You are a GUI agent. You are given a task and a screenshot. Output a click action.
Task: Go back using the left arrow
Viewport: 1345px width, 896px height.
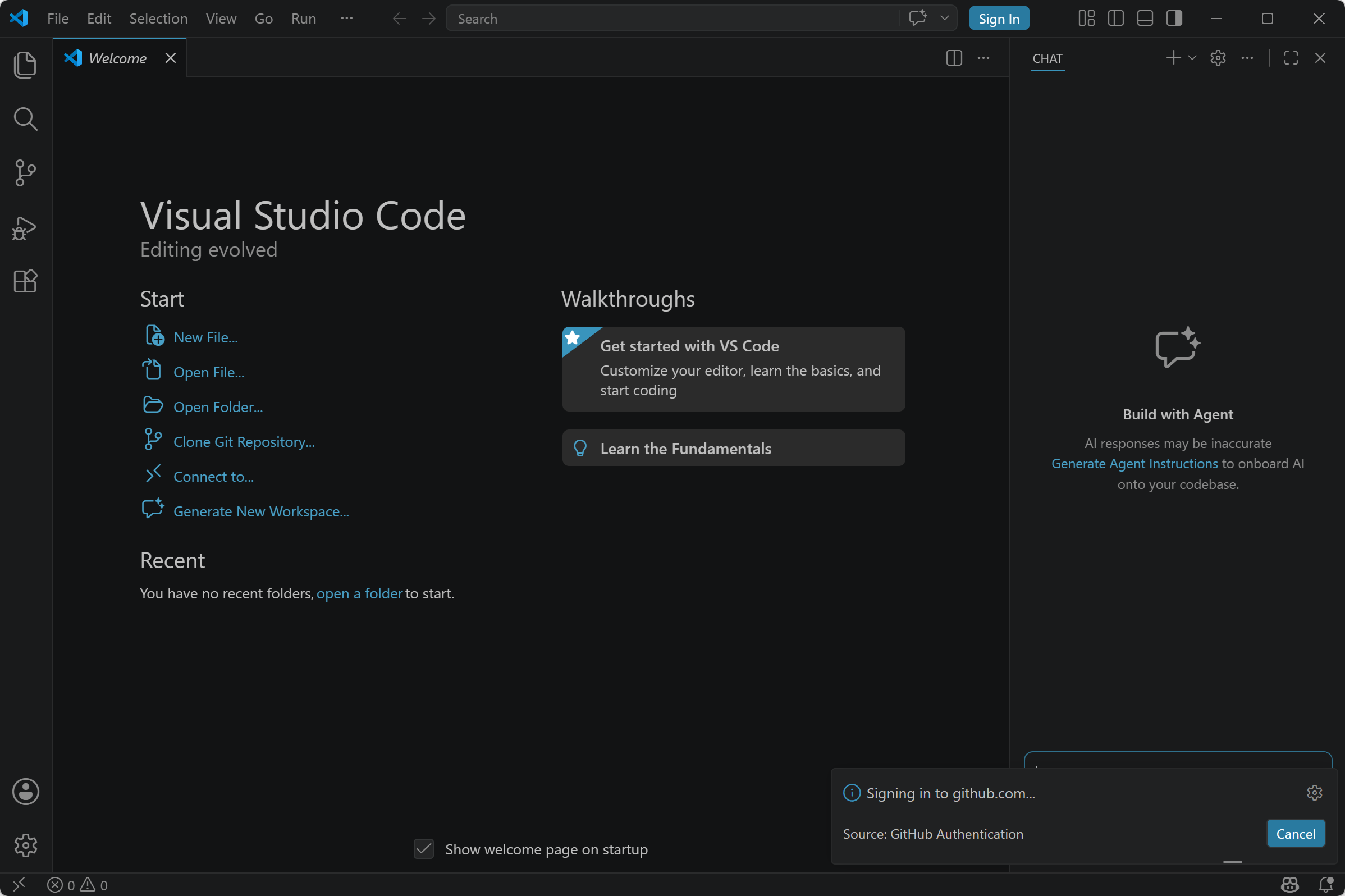click(x=399, y=19)
